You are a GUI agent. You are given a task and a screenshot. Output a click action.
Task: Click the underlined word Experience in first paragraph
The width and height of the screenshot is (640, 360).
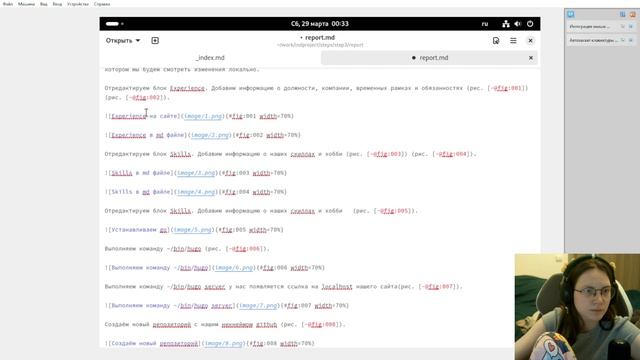click(x=187, y=88)
